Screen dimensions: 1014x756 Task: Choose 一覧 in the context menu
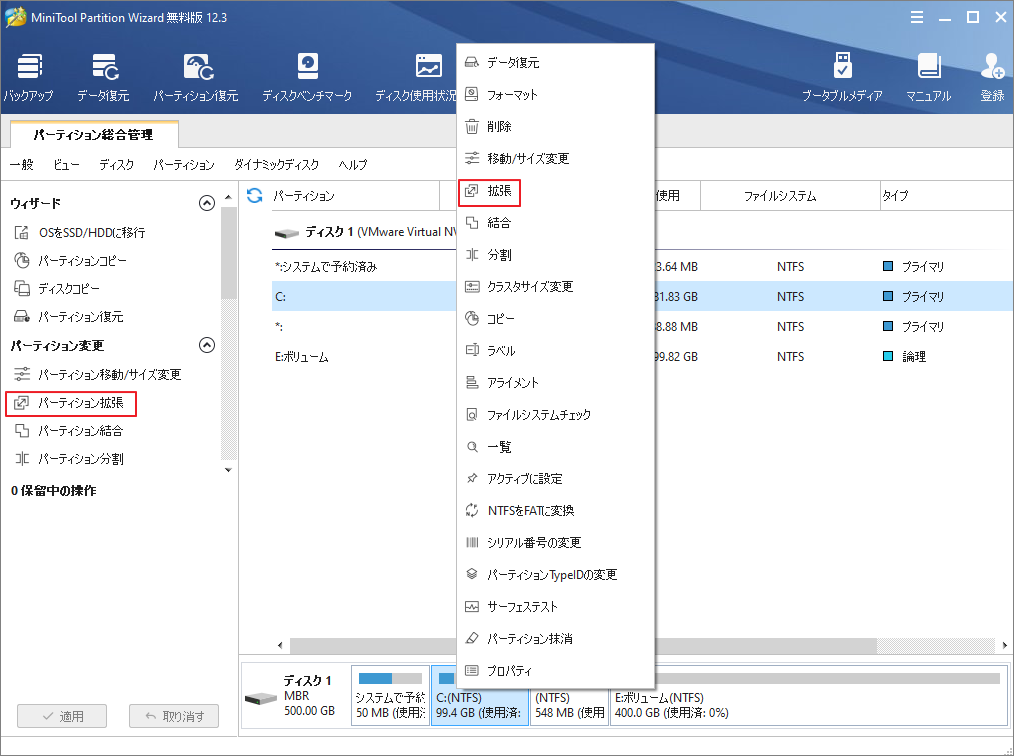(x=556, y=447)
